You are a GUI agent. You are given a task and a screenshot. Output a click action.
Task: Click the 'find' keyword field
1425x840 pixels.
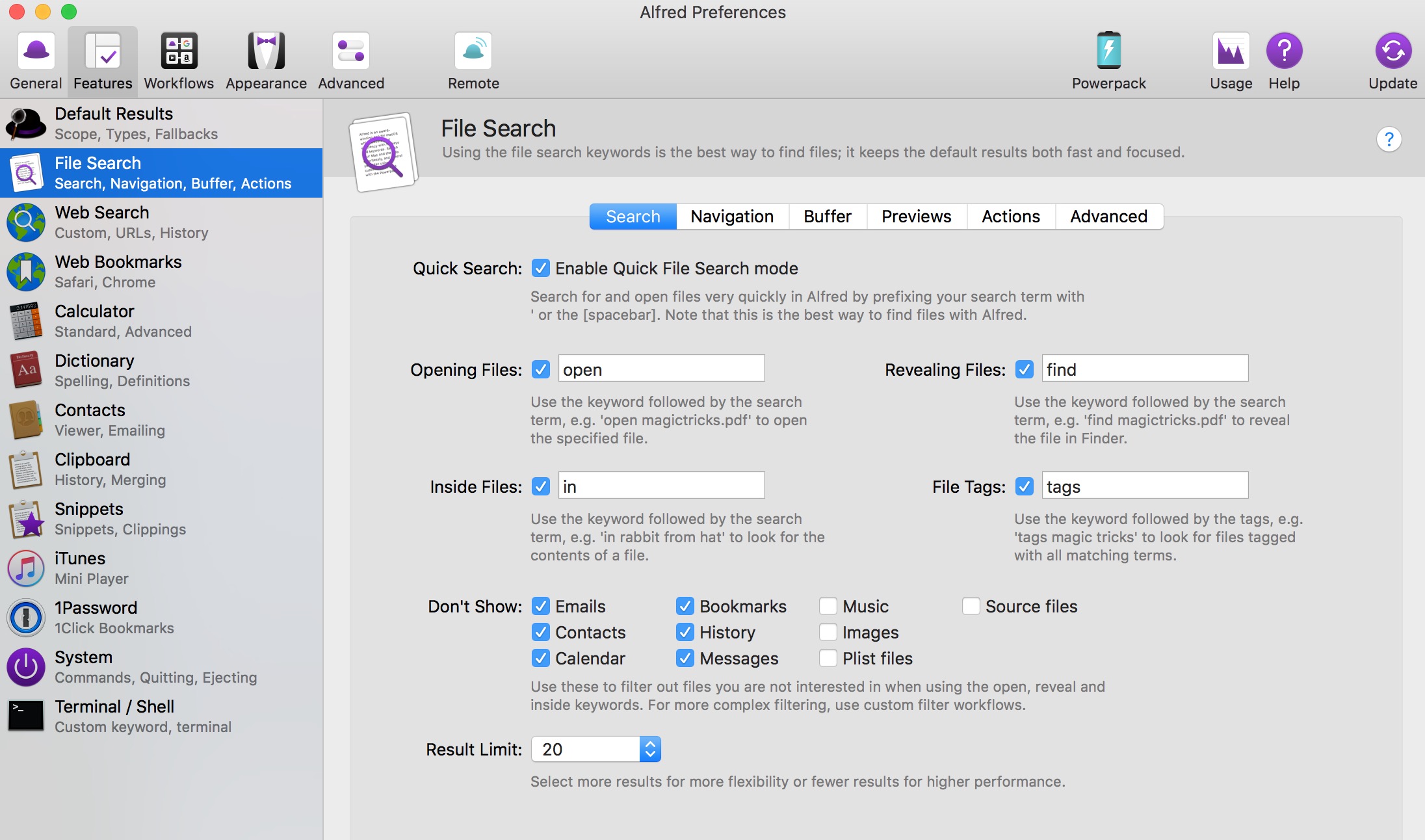coord(1145,368)
